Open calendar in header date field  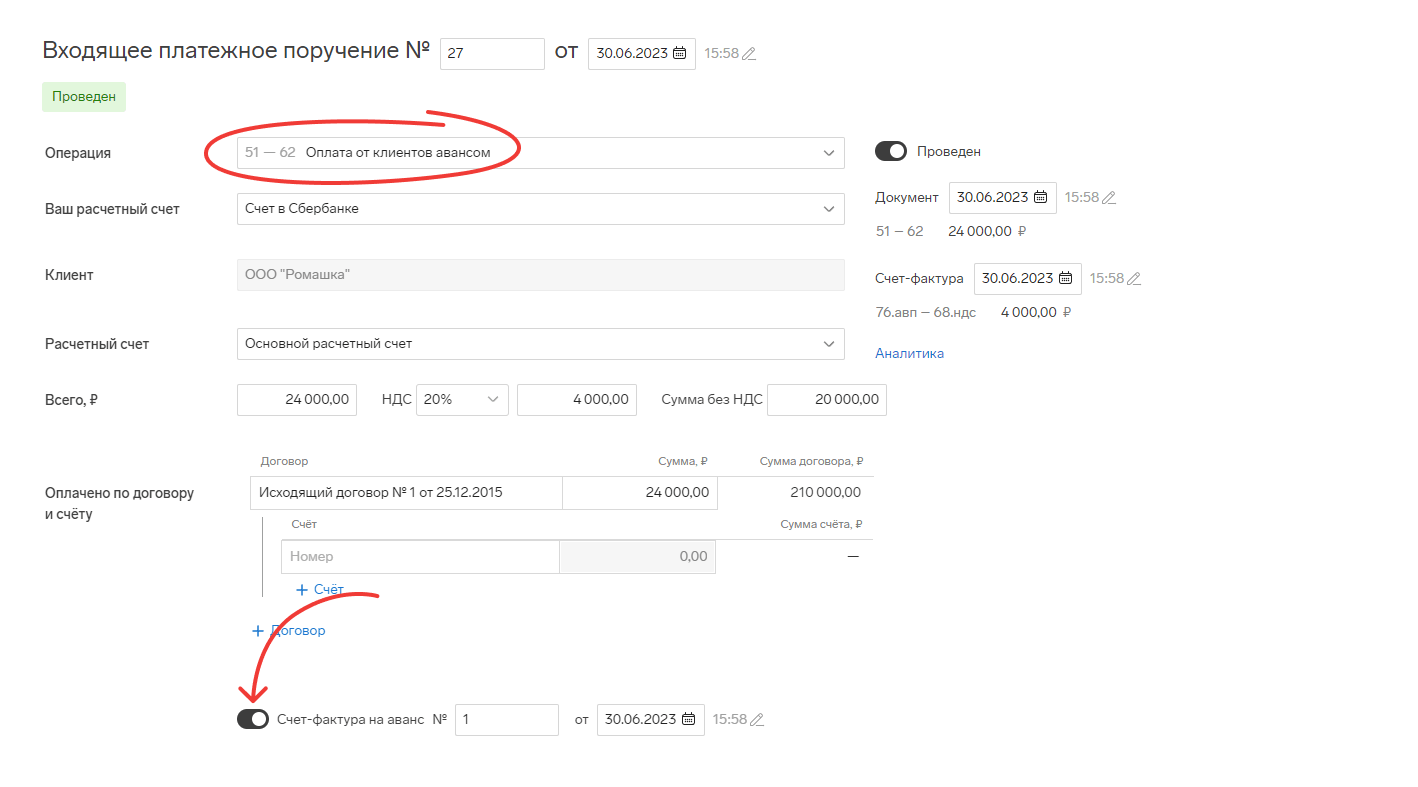[x=680, y=54]
